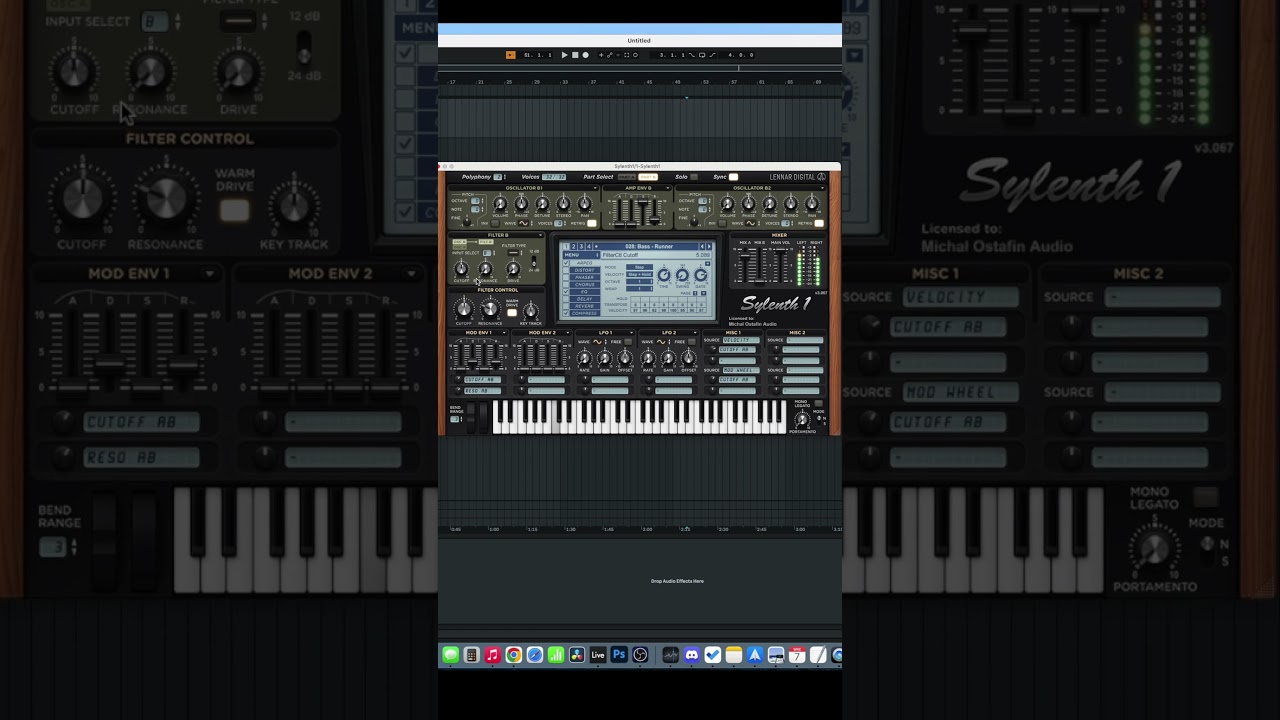Toggle the orange Follow button in transport
This screenshot has width=1280, height=720.
[x=510, y=55]
